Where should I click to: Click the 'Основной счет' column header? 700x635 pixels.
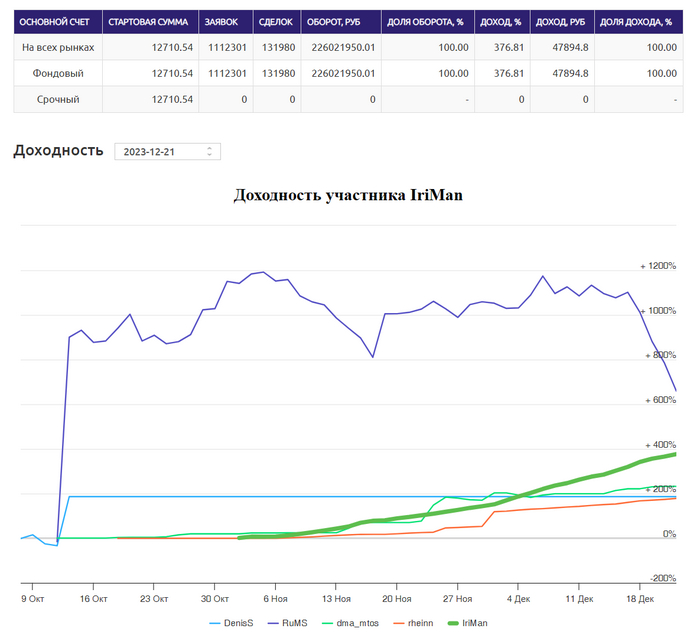(x=55, y=22)
